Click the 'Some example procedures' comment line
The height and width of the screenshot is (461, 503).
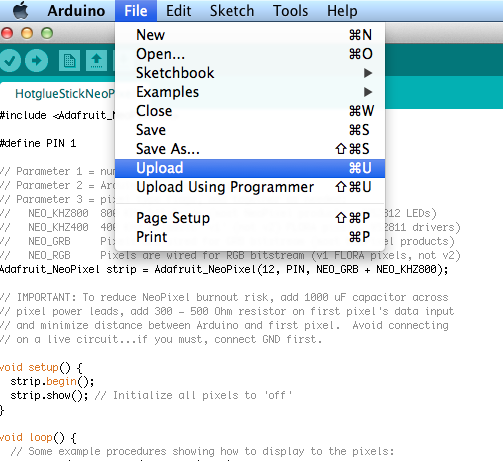pyautogui.click(x=202, y=451)
